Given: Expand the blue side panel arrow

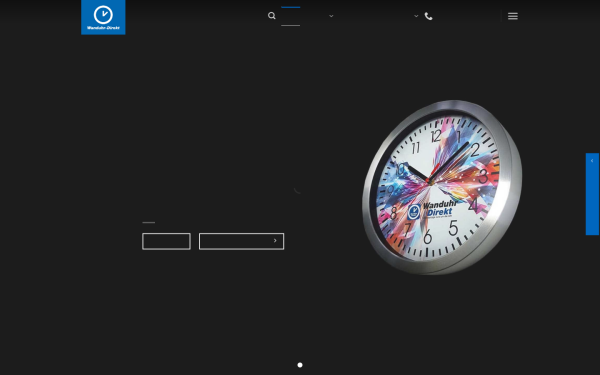Looking at the screenshot, I should click(x=592, y=161).
